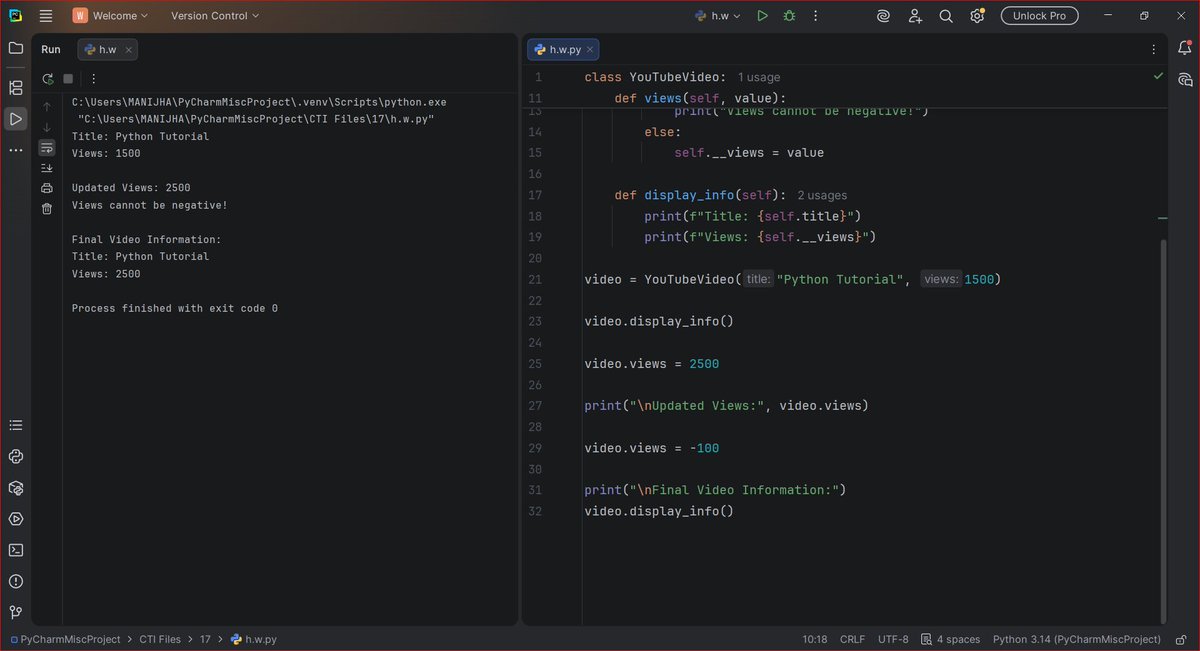
Task: Click the '1 usage' hint for YouTubeVideo
Action: click(759, 77)
